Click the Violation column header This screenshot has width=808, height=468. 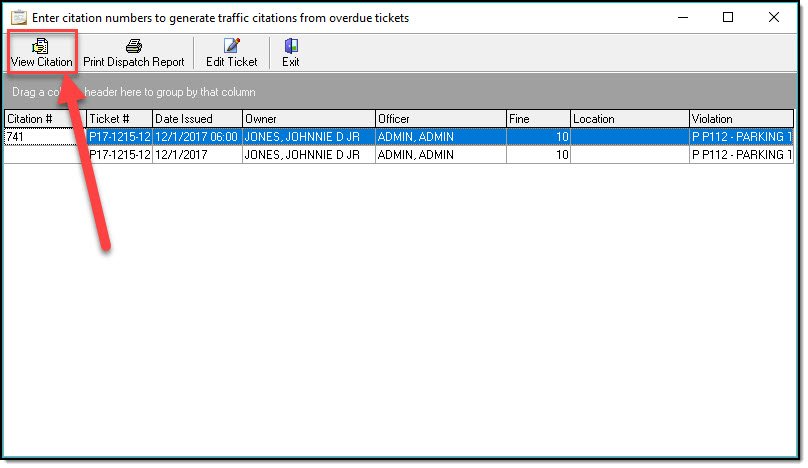pyautogui.click(x=740, y=119)
